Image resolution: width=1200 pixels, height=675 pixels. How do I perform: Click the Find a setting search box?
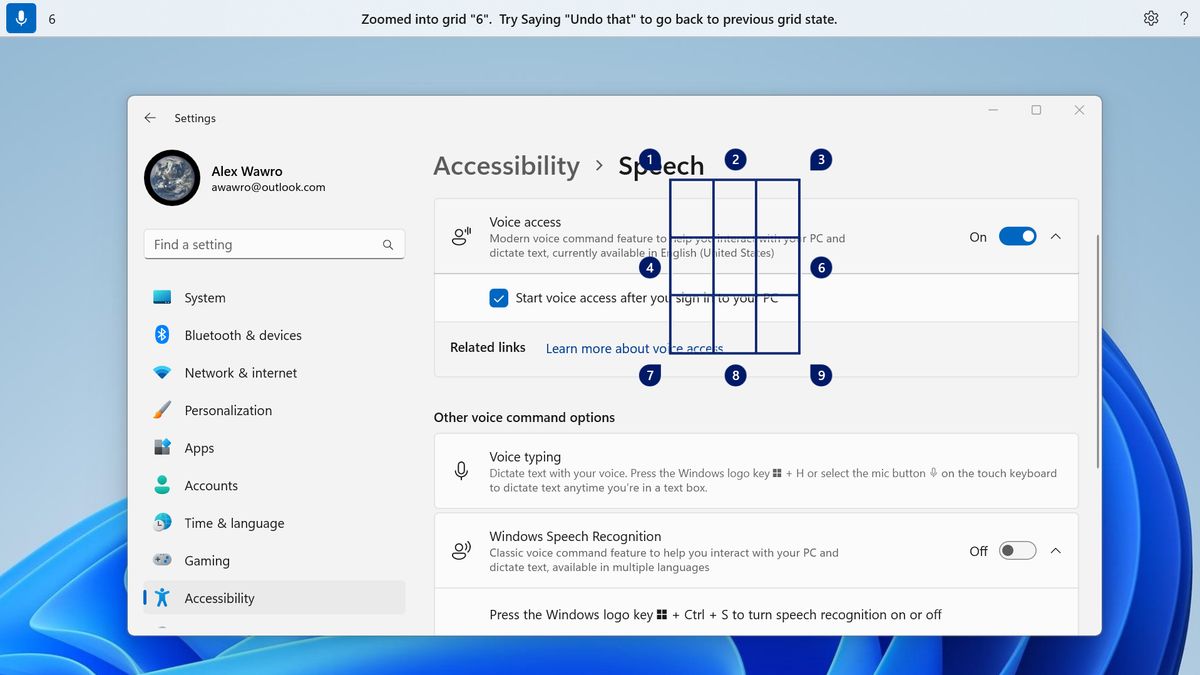point(274,243)
